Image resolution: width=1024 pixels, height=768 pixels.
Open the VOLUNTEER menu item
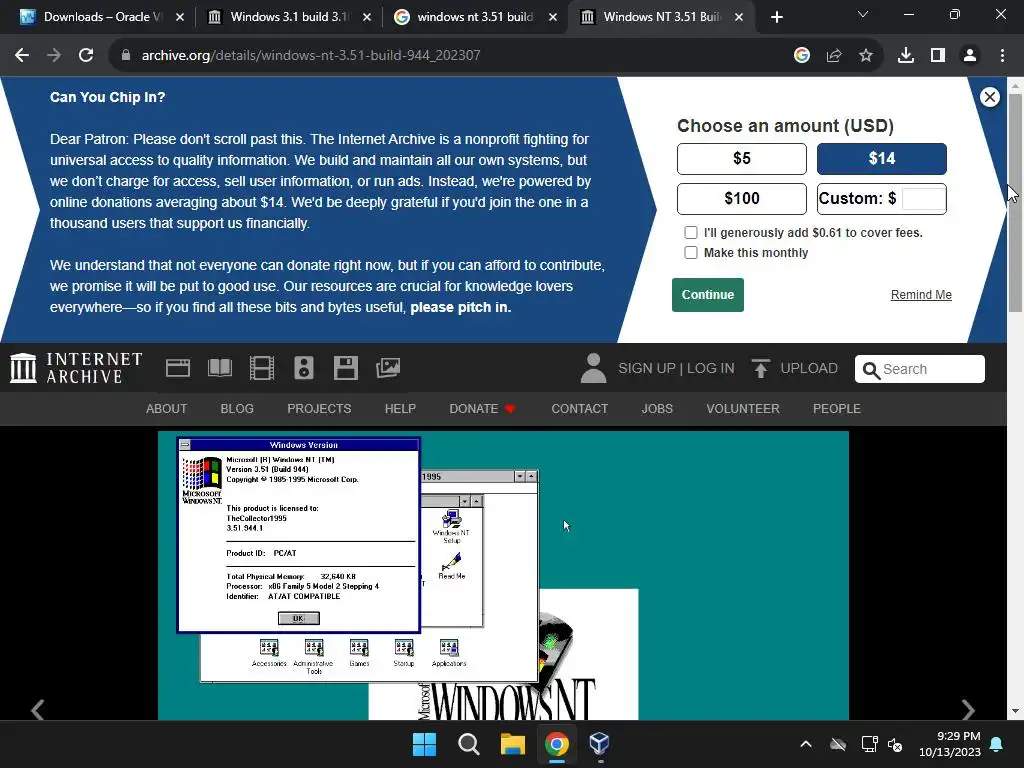(x=743, y=409)
